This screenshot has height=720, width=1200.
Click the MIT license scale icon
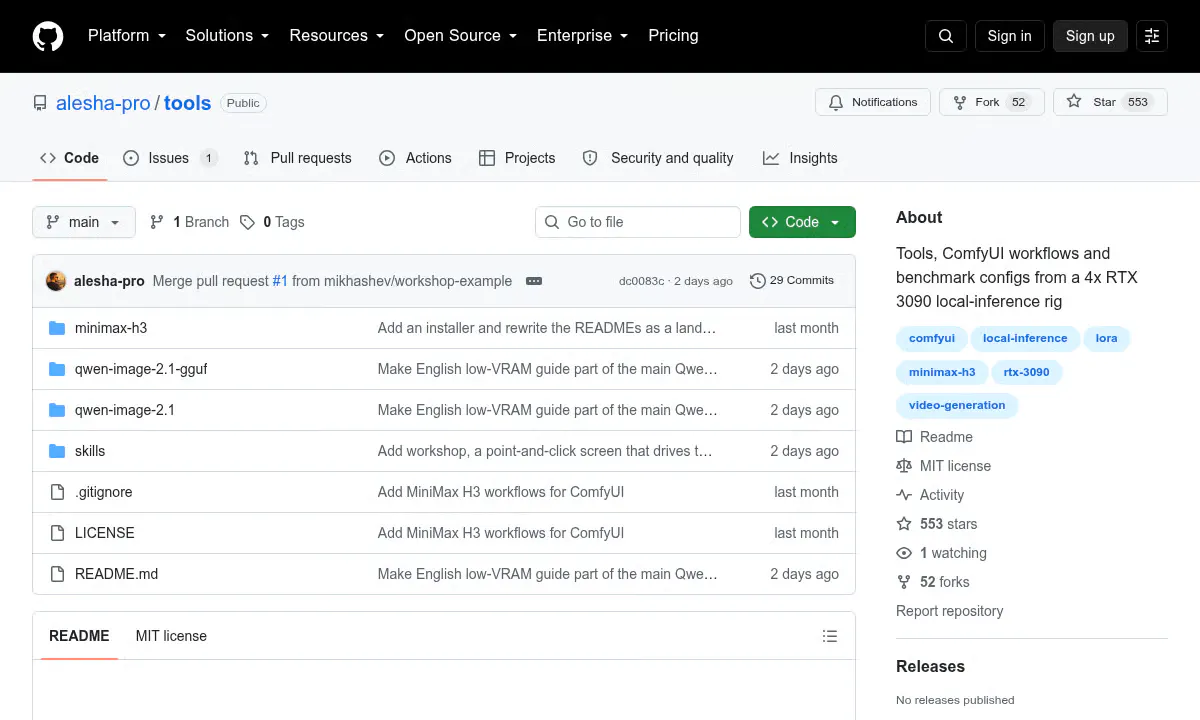point(904,466)
